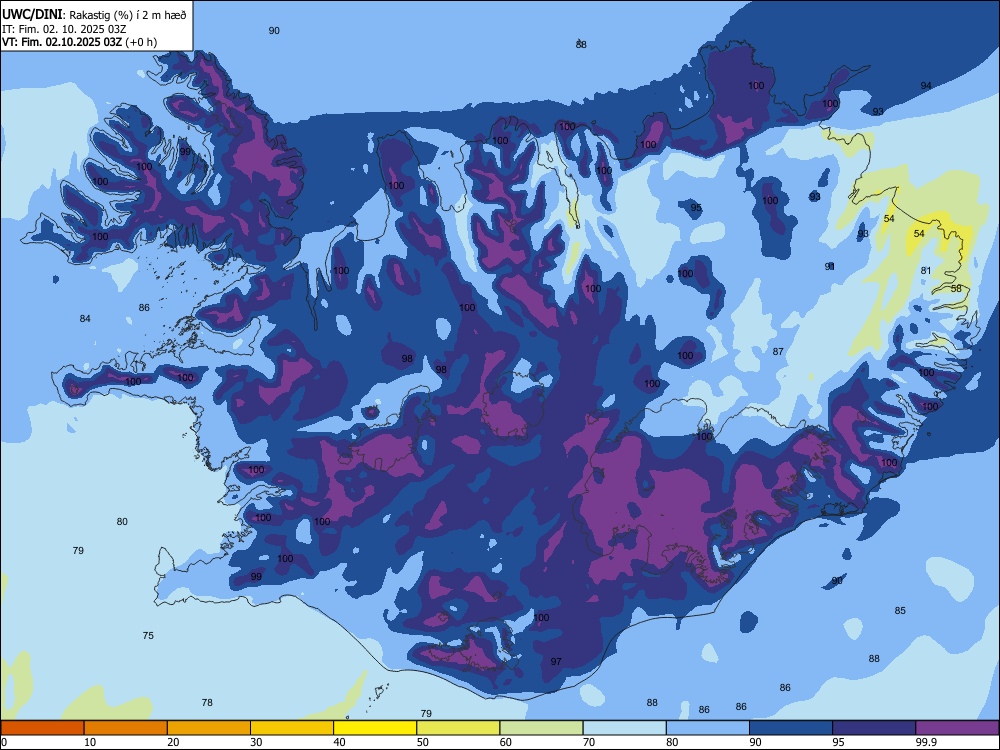Click the medium blue 90–95 legend swatch
This screenshot has height=750, width=1000.
(791, 728)
